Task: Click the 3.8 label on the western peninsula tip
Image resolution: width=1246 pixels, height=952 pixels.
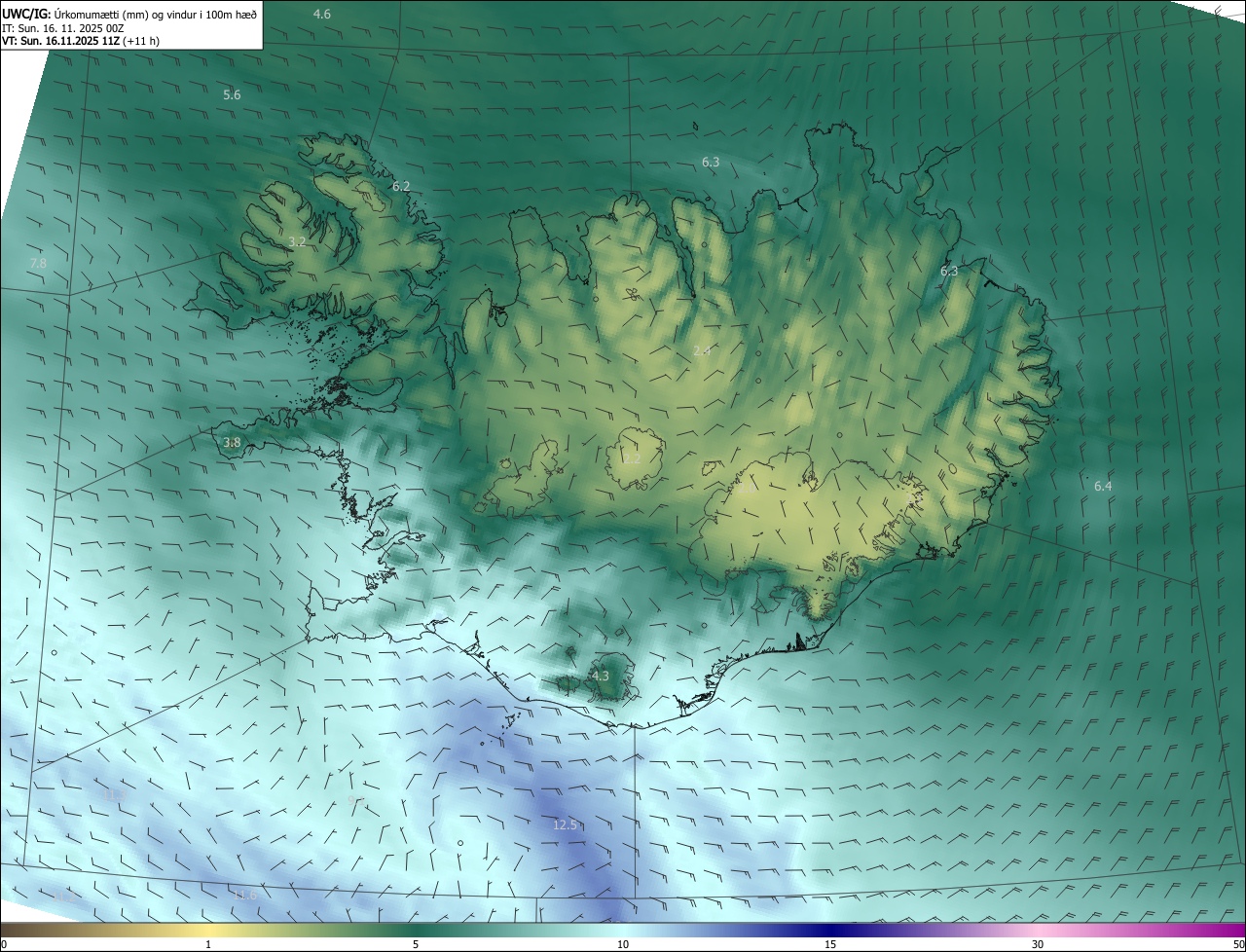Action: coord(232,443)
